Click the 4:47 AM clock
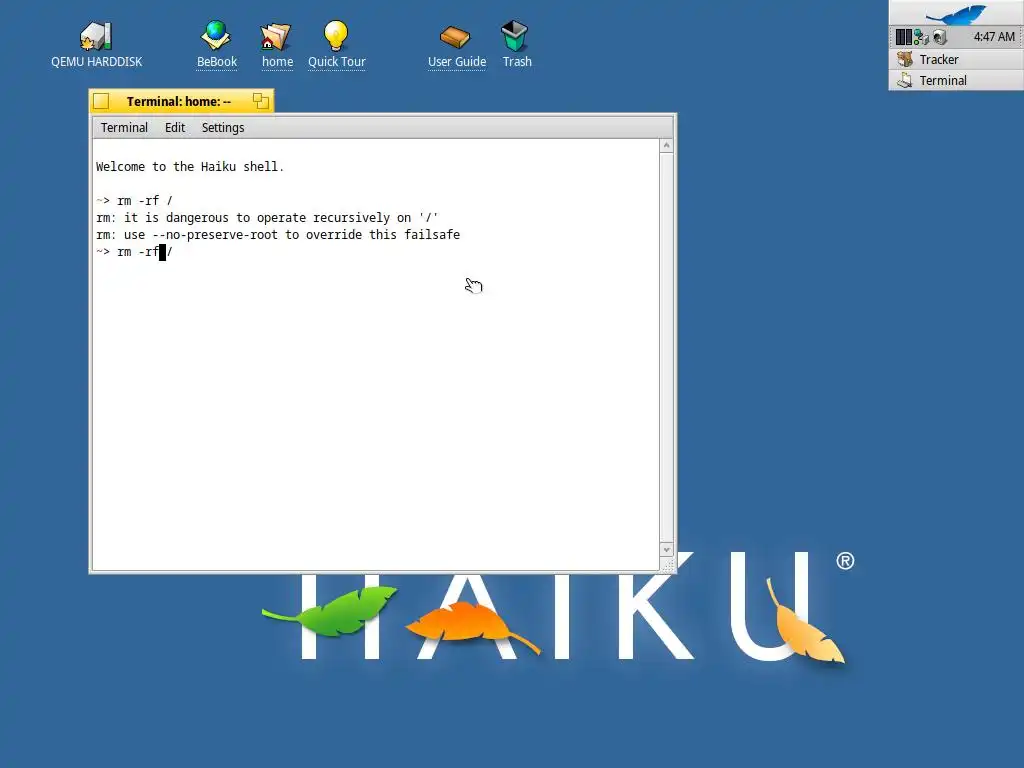The image size is (1024, 768). 994,37
